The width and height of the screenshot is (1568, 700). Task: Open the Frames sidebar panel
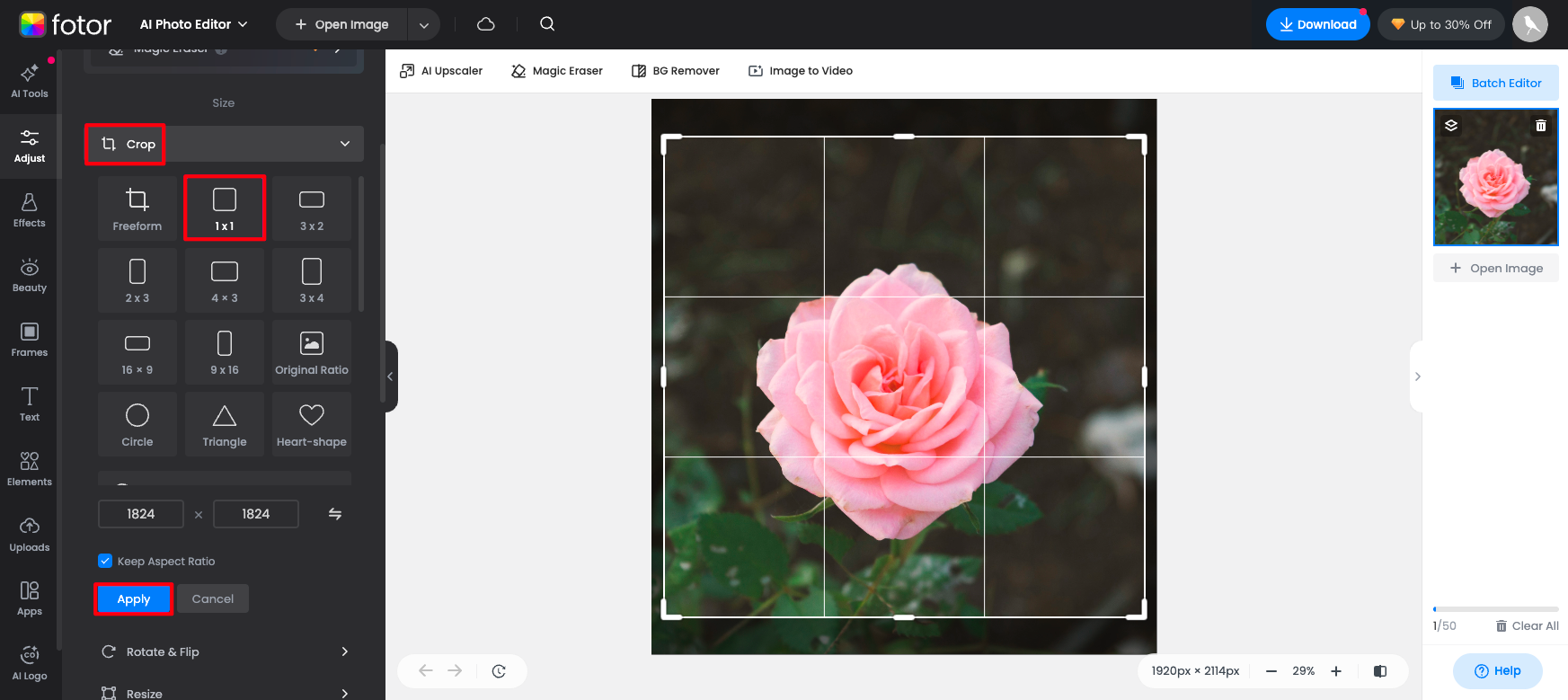point(30,339)
